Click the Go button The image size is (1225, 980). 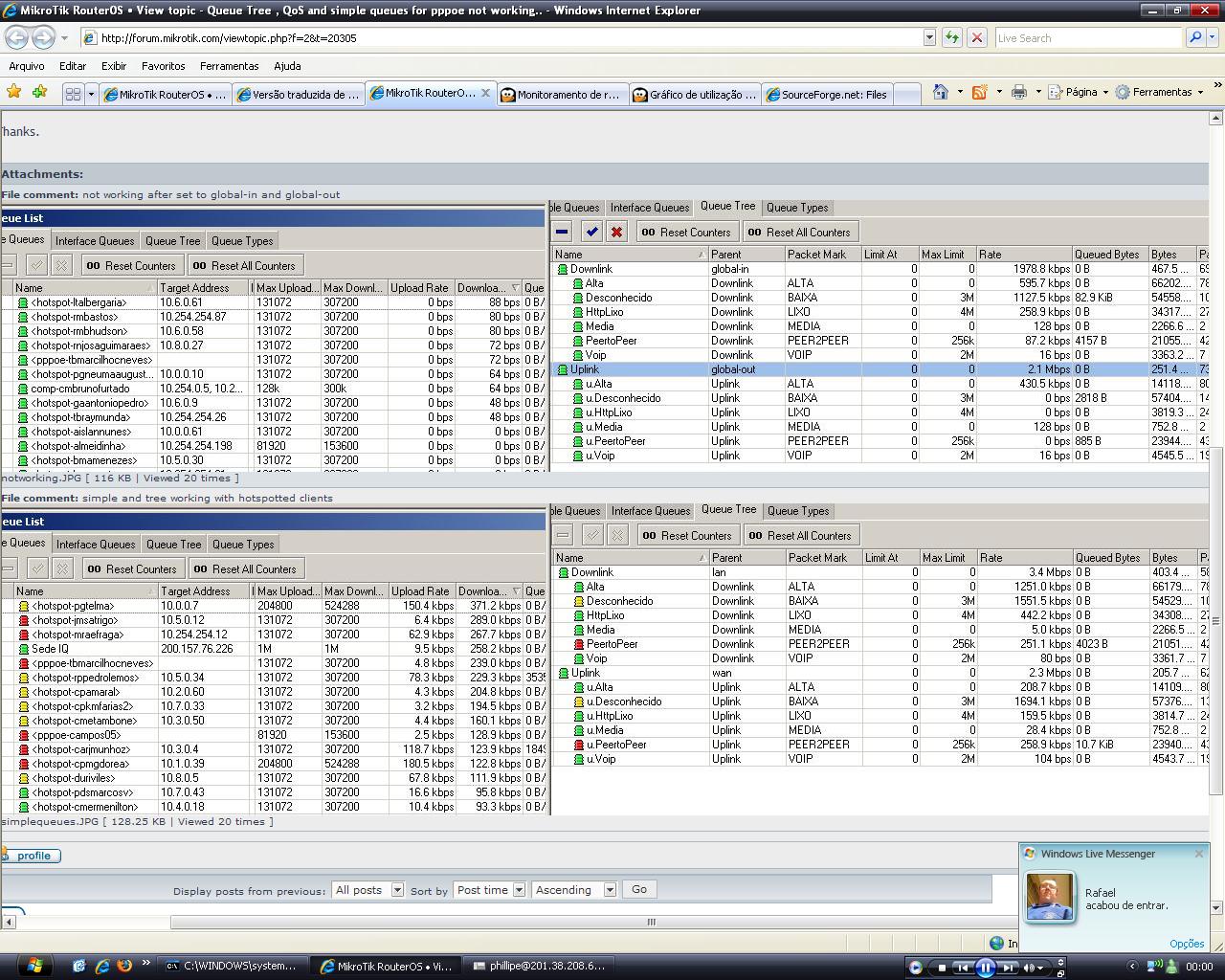pos(638,889)
